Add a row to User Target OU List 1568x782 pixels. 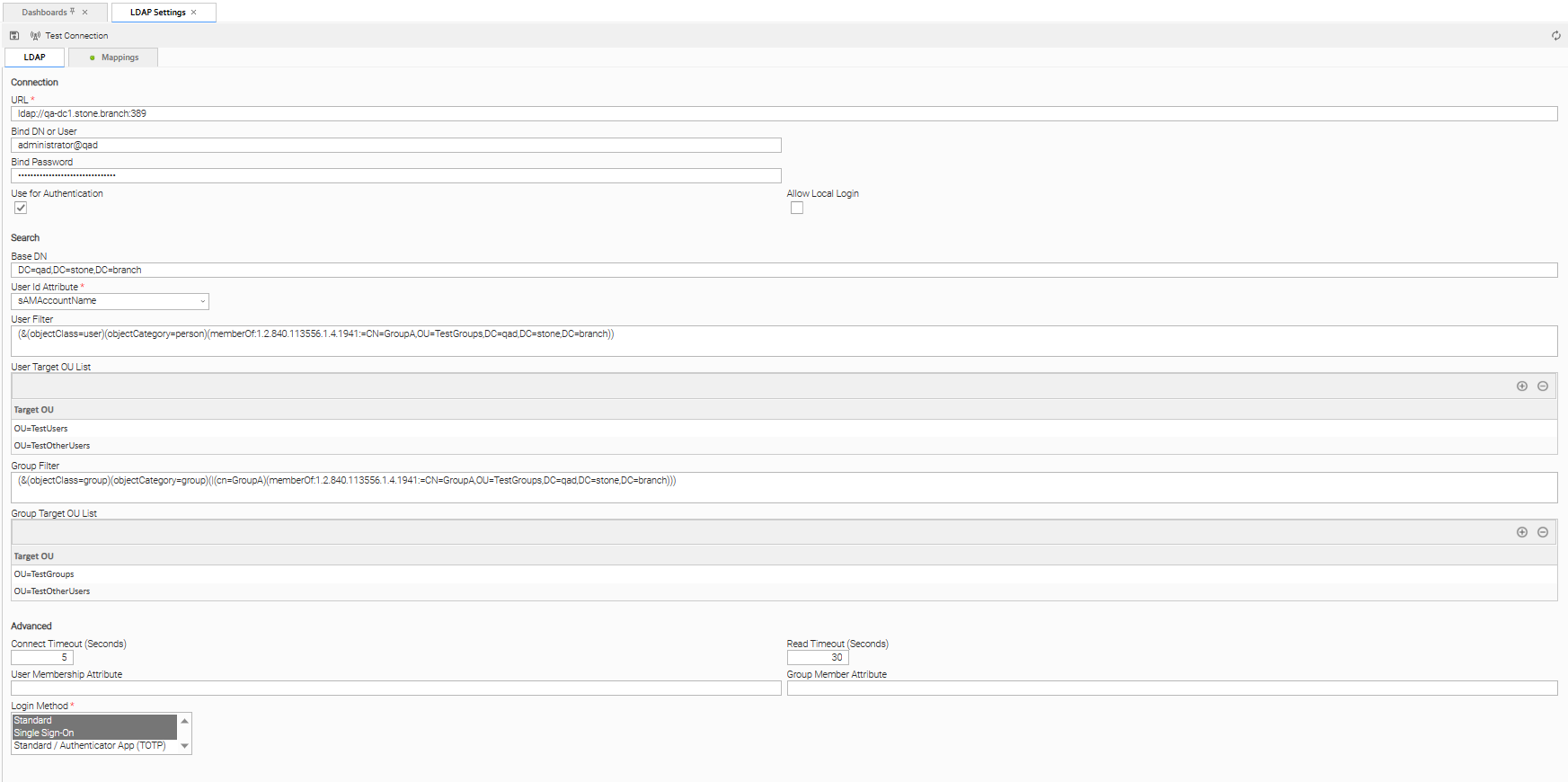point(1522,387)
